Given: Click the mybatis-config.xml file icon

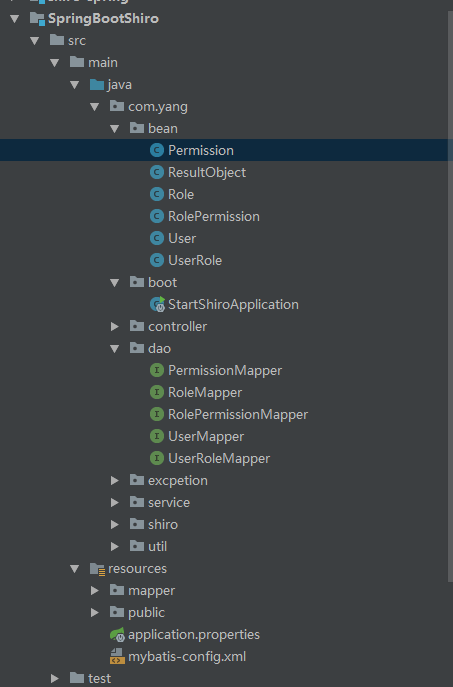Looking at the screenshot, I should 117,656.
